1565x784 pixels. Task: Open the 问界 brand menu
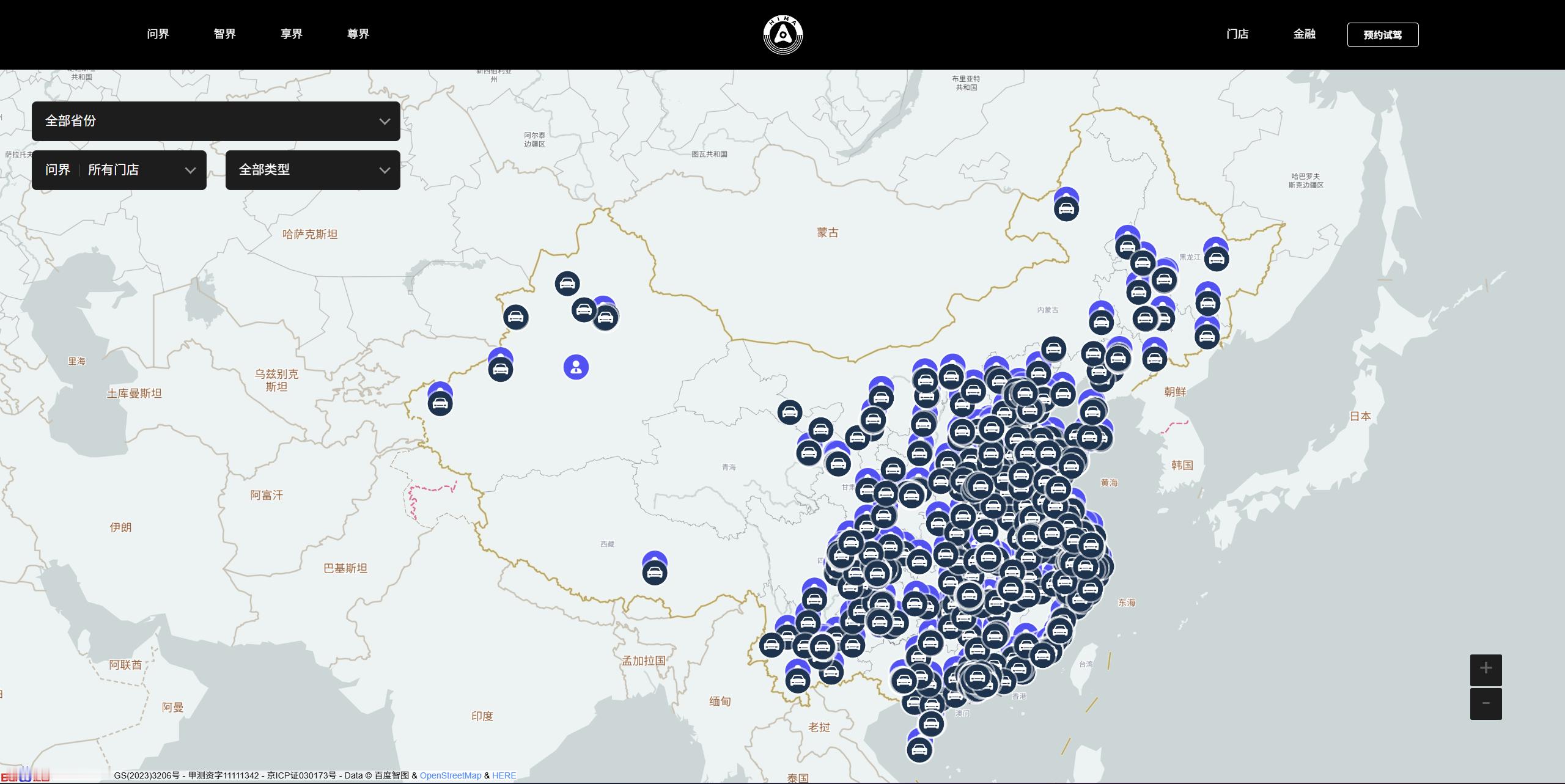(158, 34)
